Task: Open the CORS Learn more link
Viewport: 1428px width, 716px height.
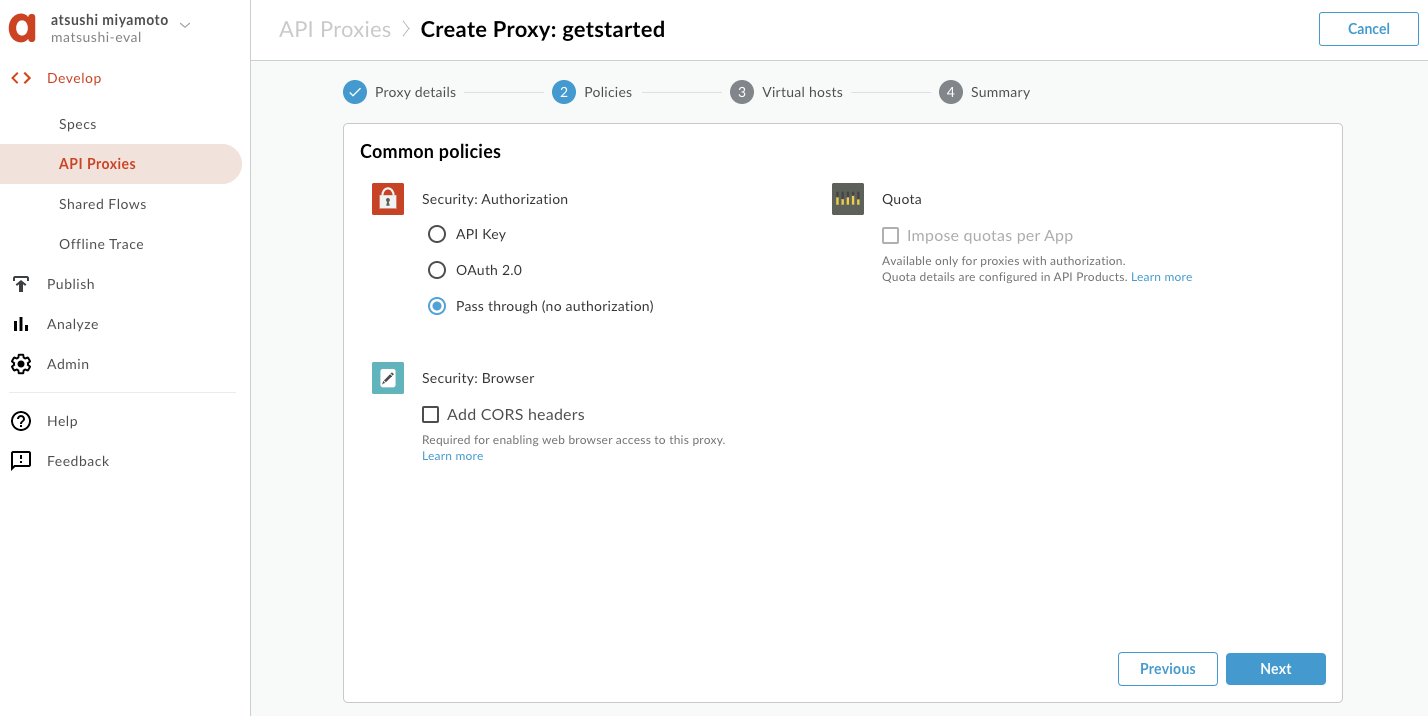Action: (453, 456)
